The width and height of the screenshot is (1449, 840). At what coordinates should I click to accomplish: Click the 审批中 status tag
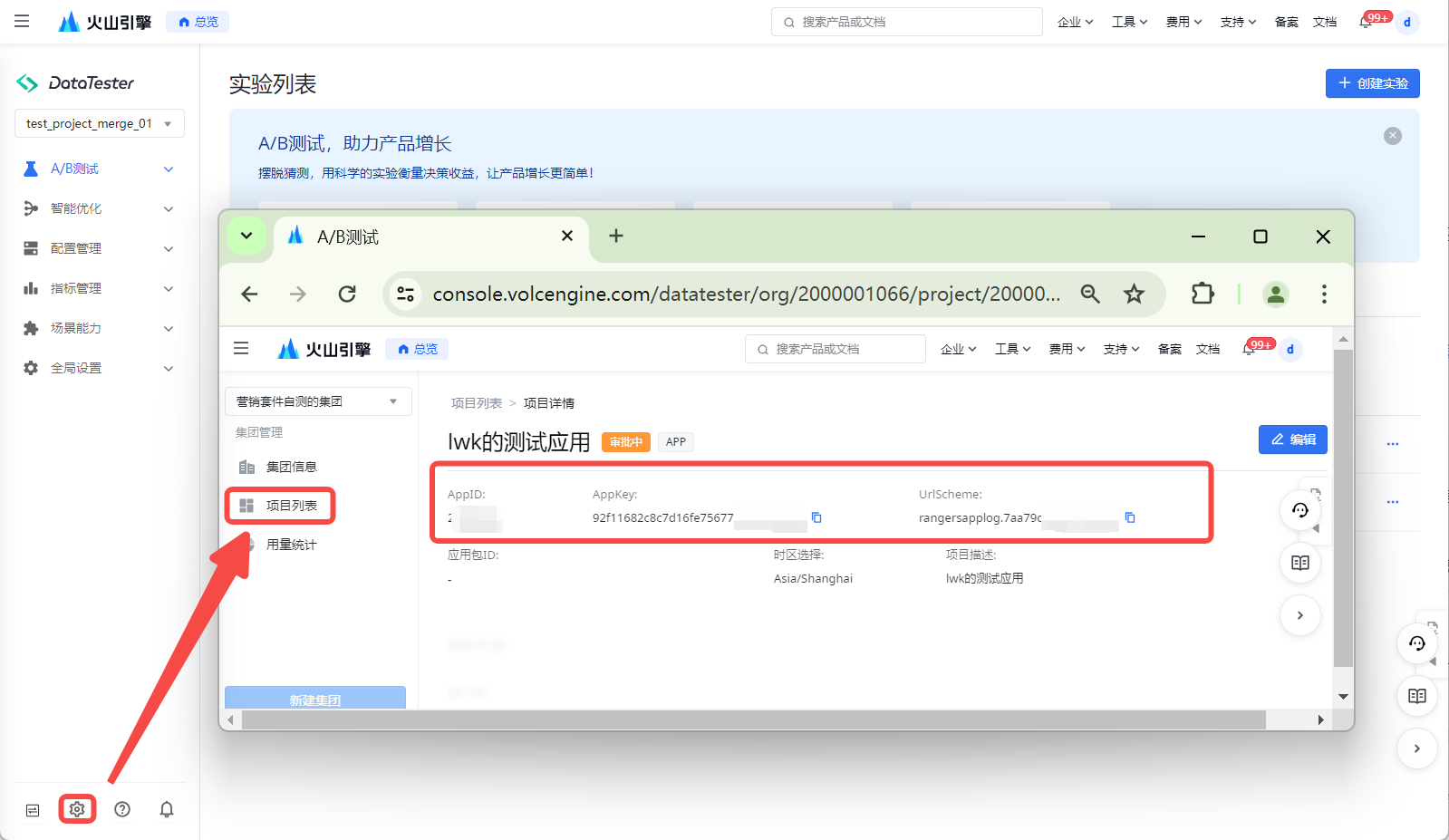626,442
